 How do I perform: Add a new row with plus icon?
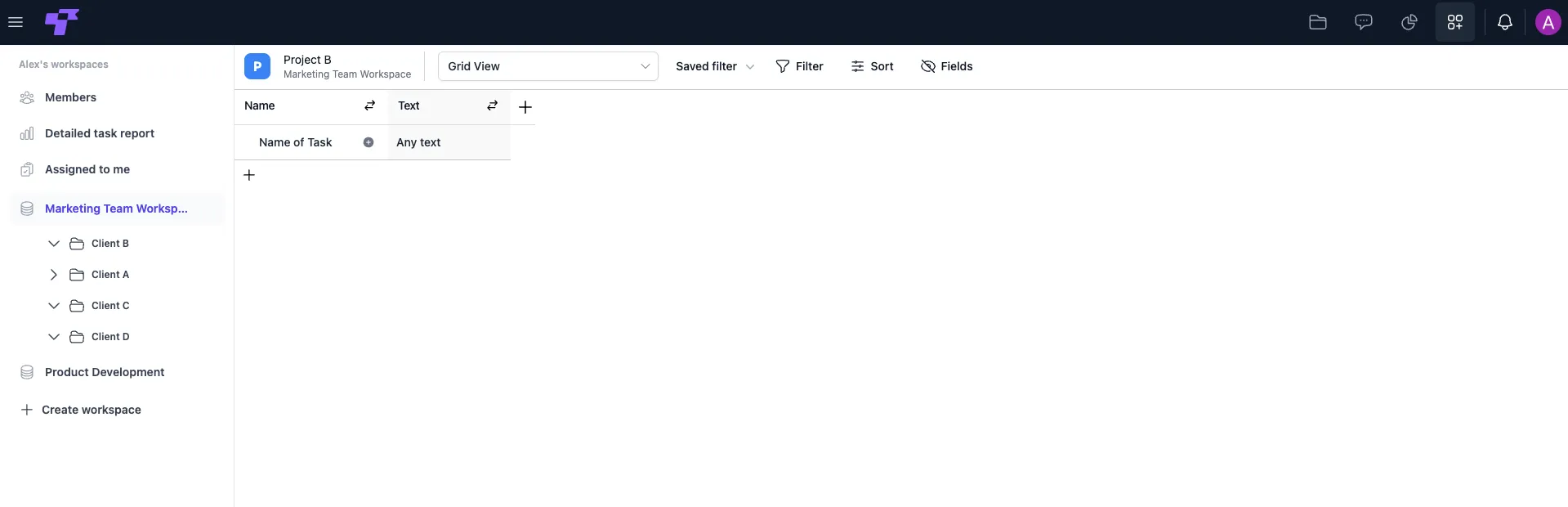[x=249, y=175]
